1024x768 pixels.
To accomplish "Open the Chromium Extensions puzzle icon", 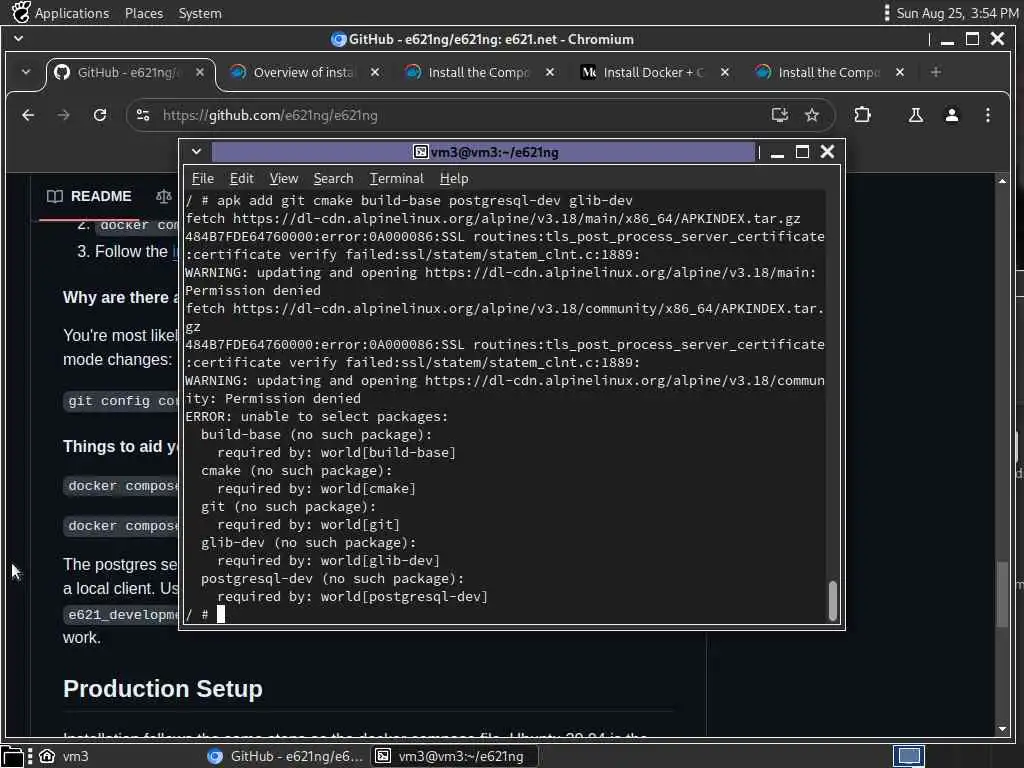I will point(862,116).
